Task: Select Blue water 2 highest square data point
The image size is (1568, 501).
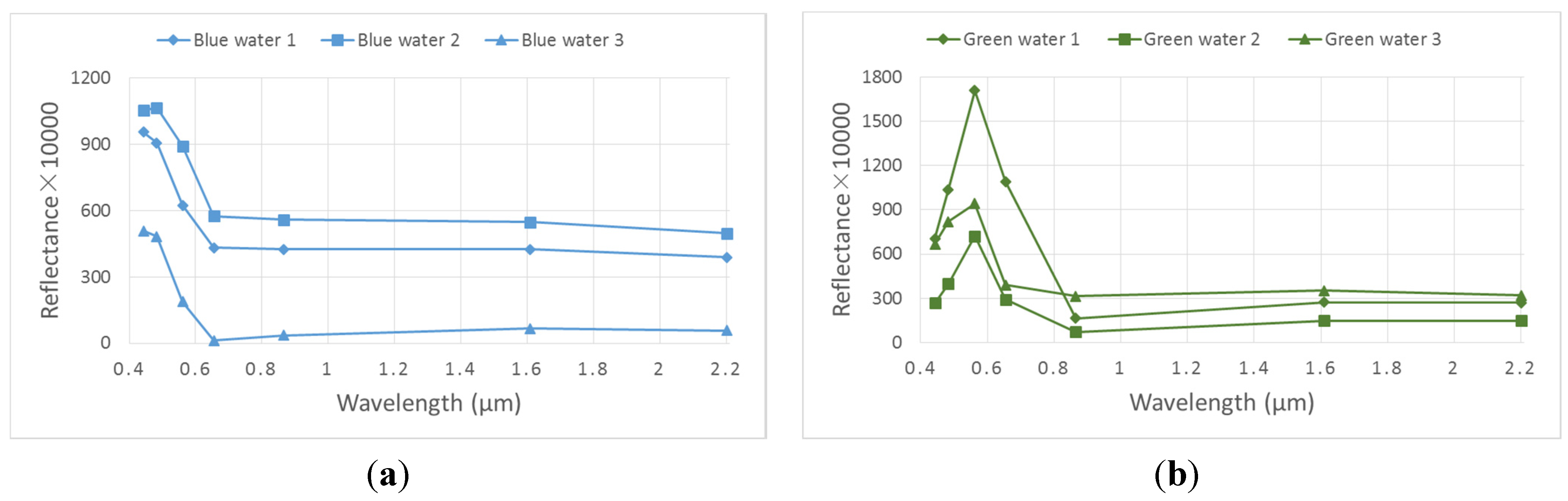Action: click(x=157, y=108)
